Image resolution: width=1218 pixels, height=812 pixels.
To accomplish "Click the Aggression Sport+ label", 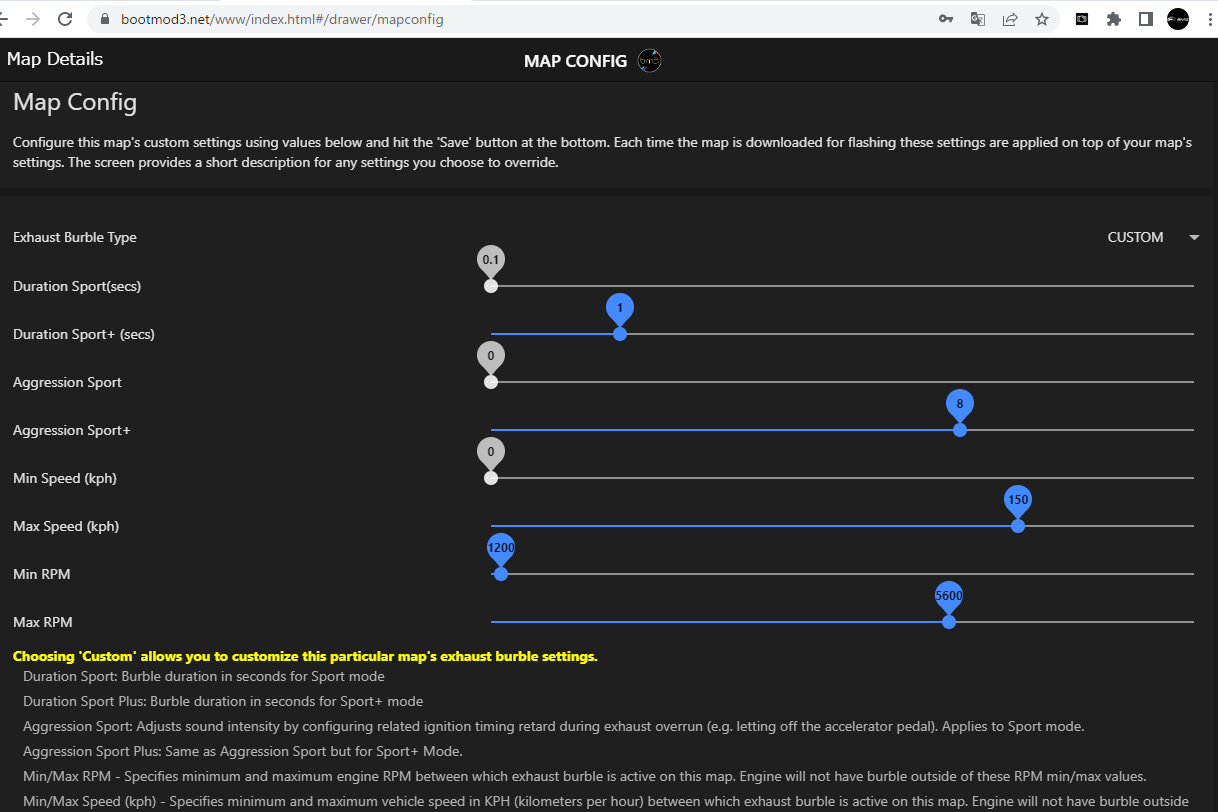I will tap(72, 430).
